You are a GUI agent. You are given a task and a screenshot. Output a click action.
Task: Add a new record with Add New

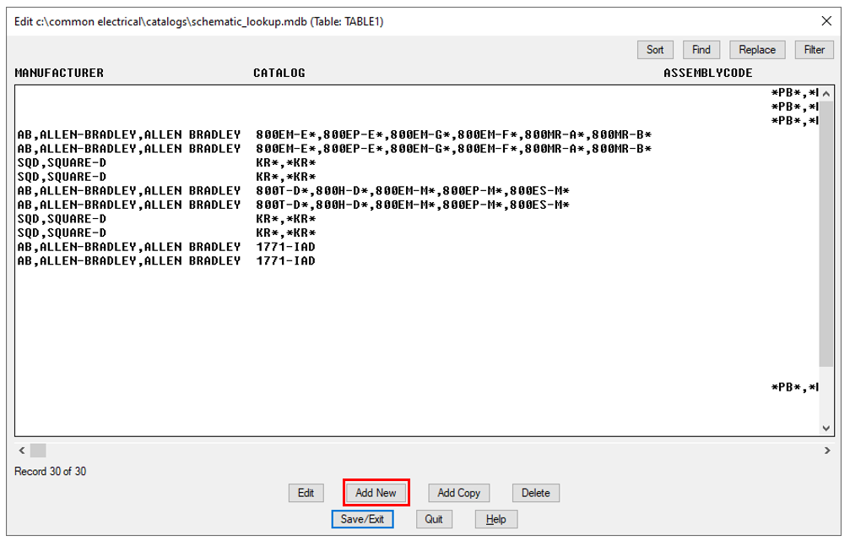tap(376, 493)
